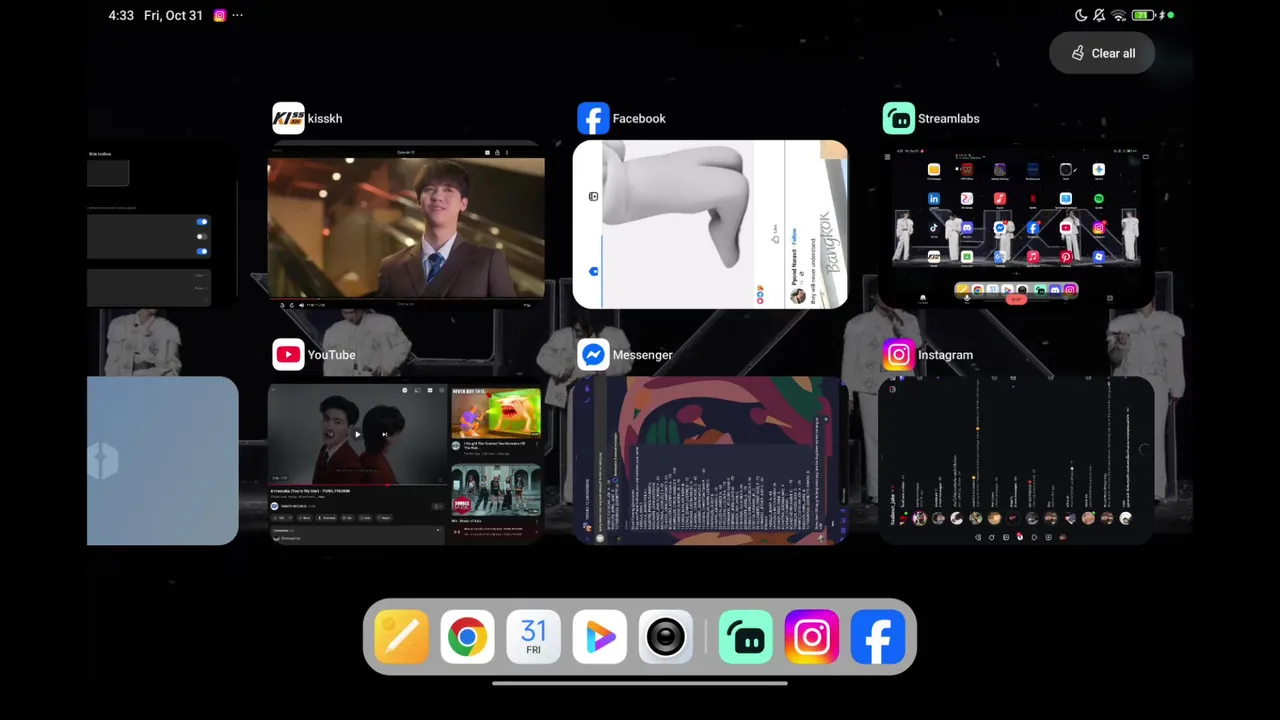The image size is (1280, 720).
Task: Tap the Do Not Disturb moon icon
Action: tap(1081, 15)
